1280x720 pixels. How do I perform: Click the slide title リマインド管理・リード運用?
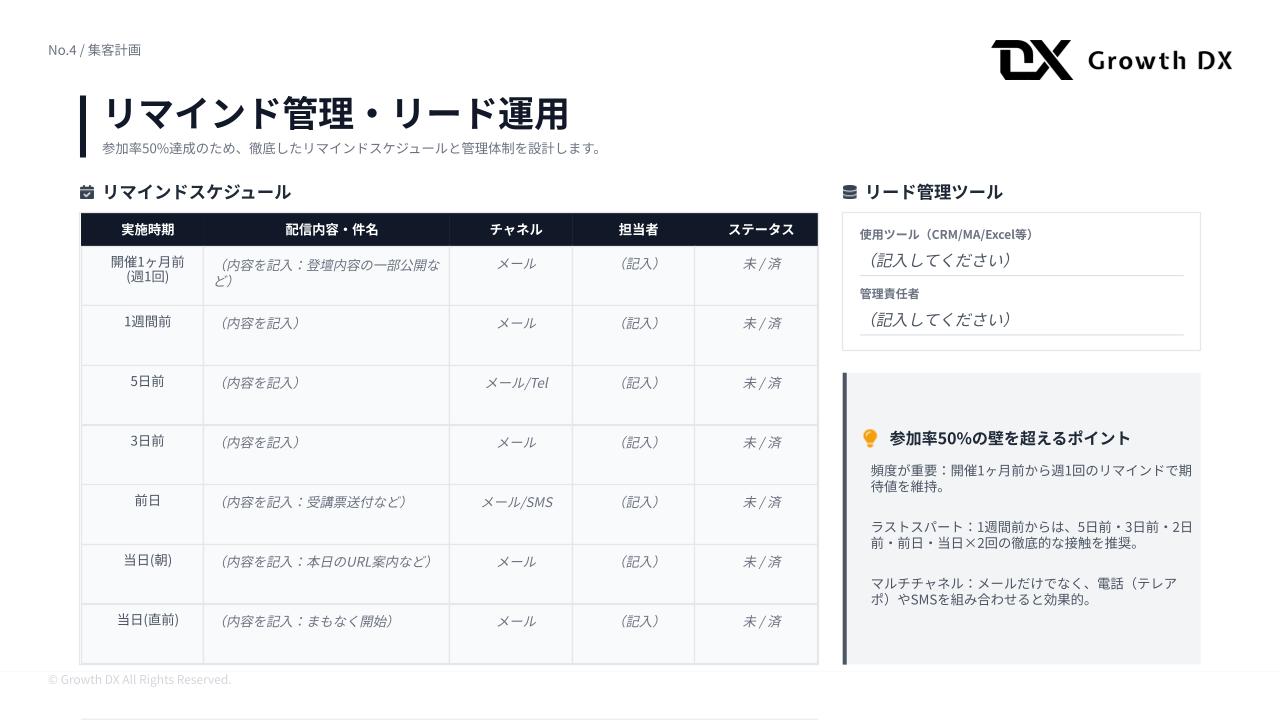336,114
